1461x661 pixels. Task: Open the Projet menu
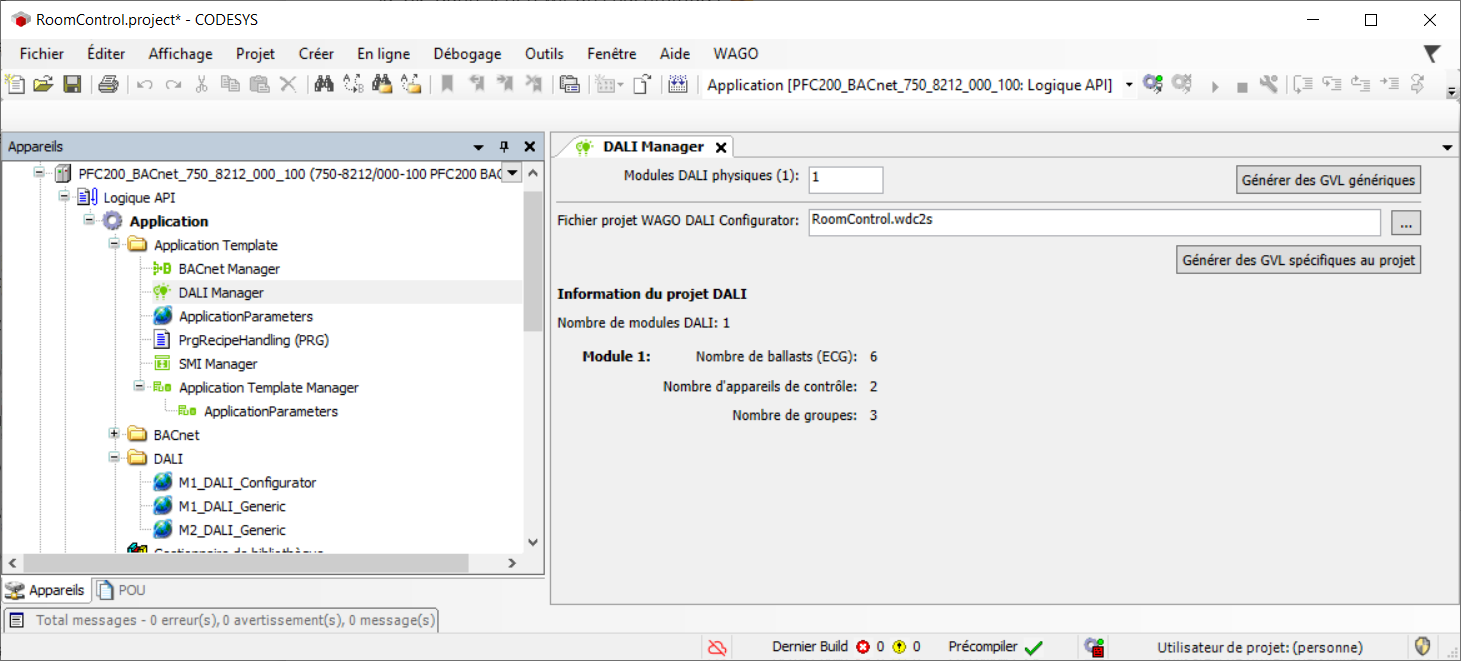point(255,54)
